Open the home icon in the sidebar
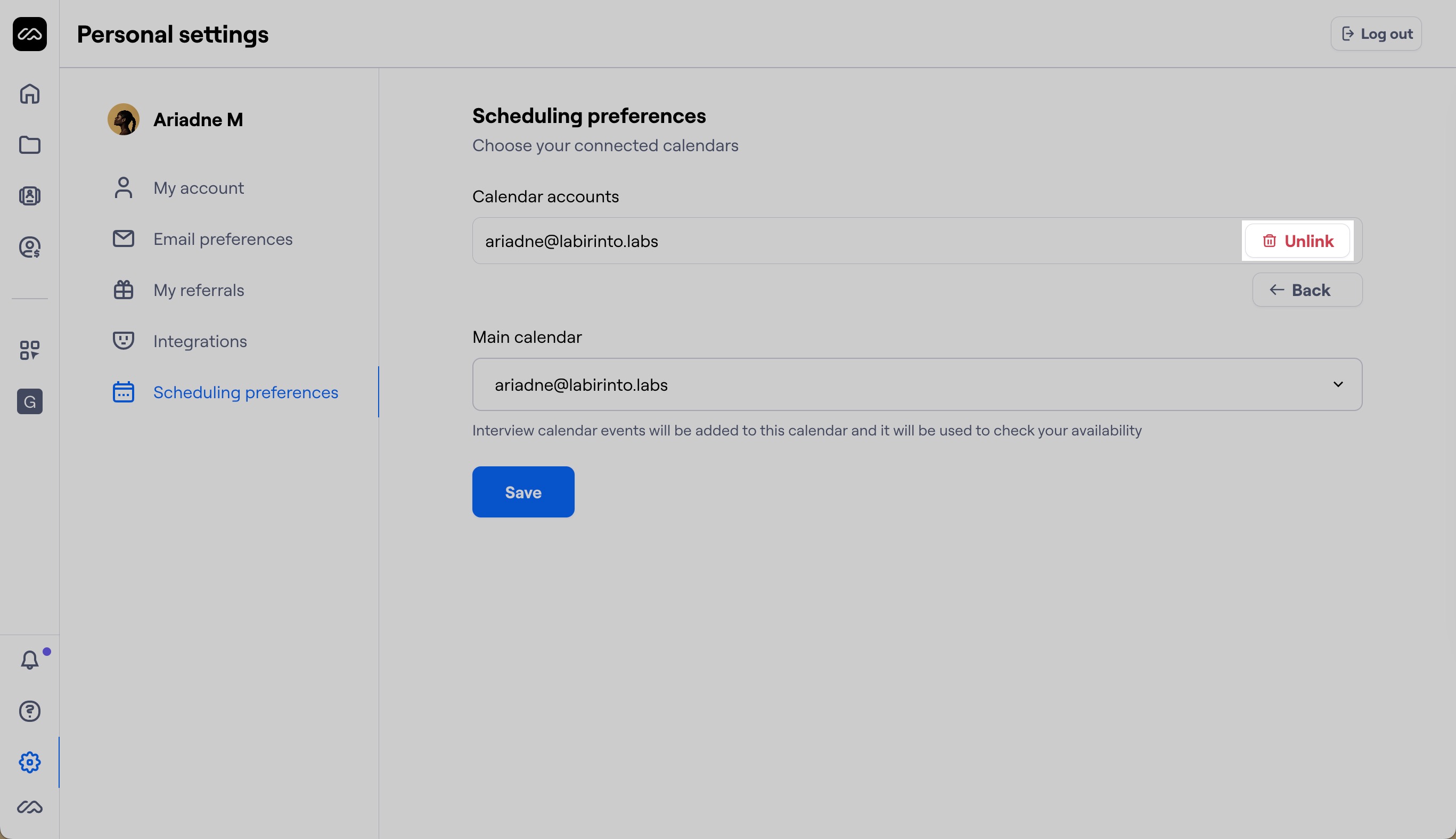The width and height of the screenshot is (1456, 839). click(29, 94)
